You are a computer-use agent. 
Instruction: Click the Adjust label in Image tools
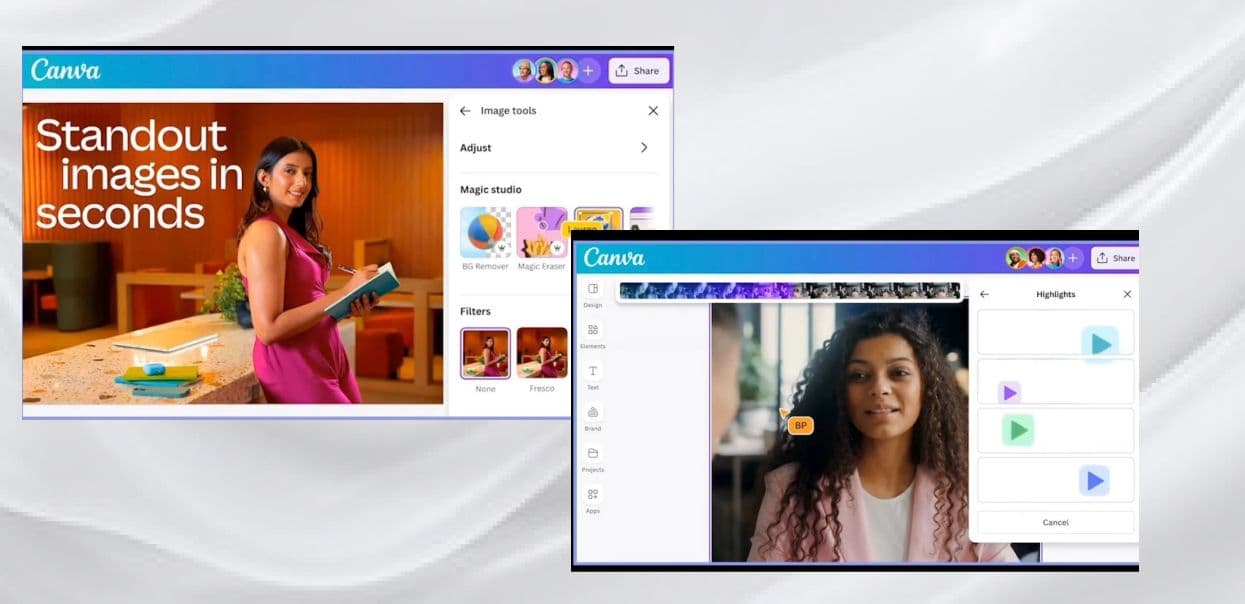pos(475,148)
